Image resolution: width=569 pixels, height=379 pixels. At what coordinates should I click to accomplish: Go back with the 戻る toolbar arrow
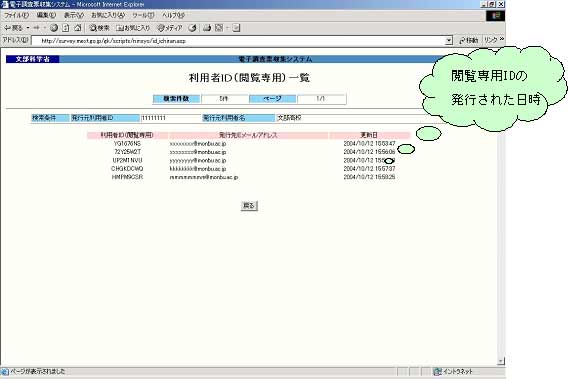pyautogui.click(x=13, y=28)
